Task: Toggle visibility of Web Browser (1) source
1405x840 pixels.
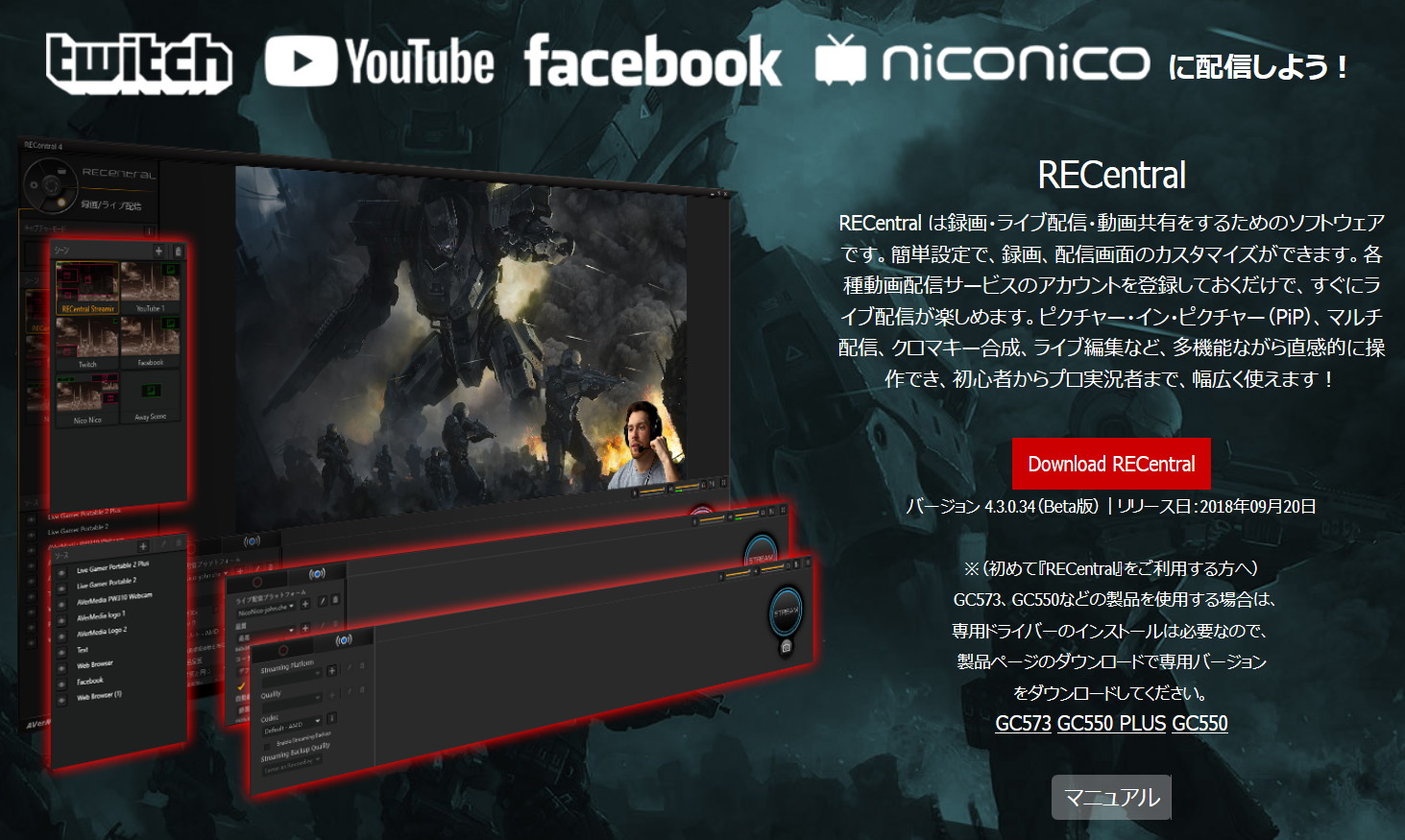Action: point(61,700)
